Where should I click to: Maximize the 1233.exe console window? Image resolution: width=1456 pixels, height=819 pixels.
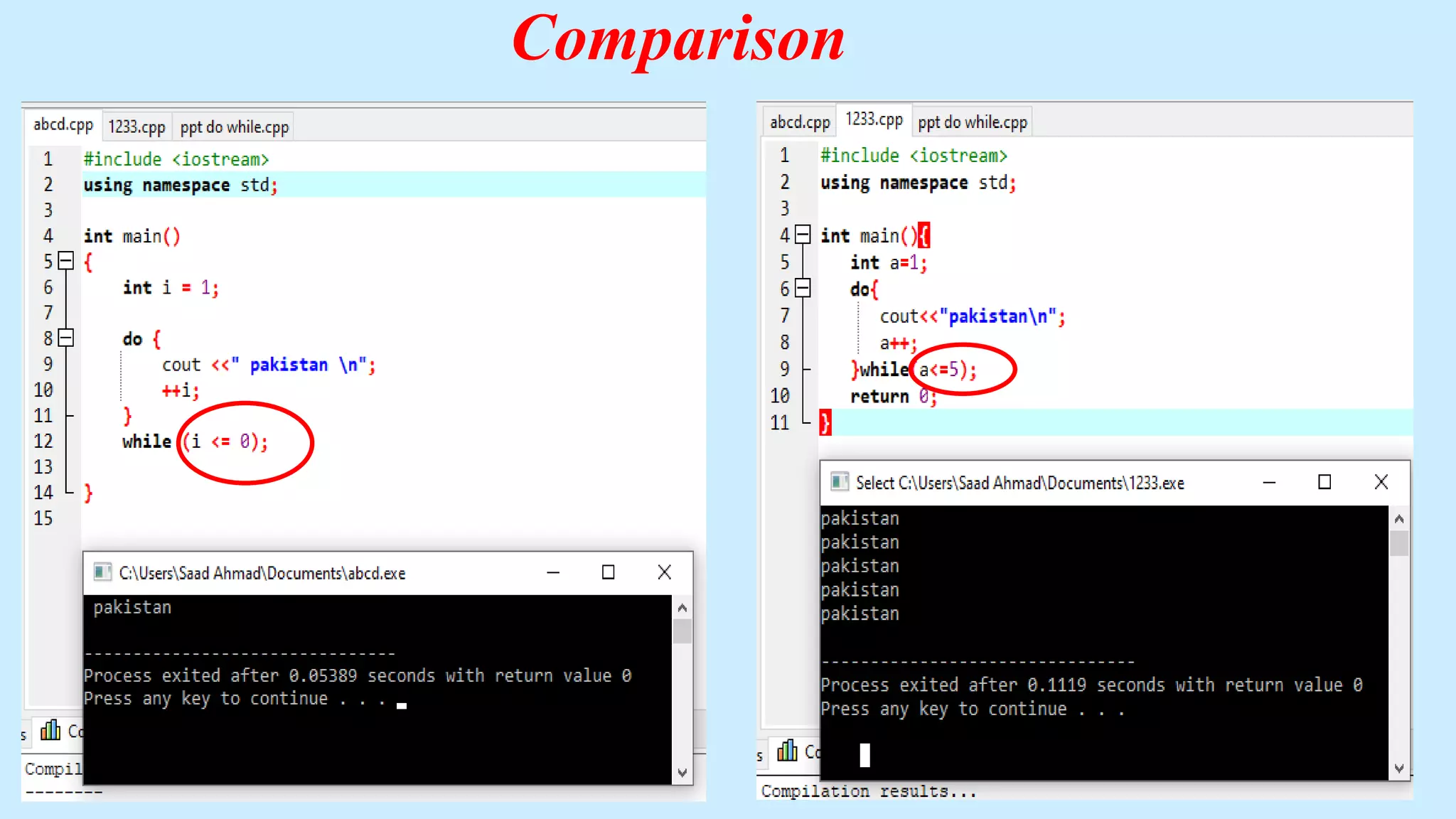pyautogui.click(x=1324, y=482)
